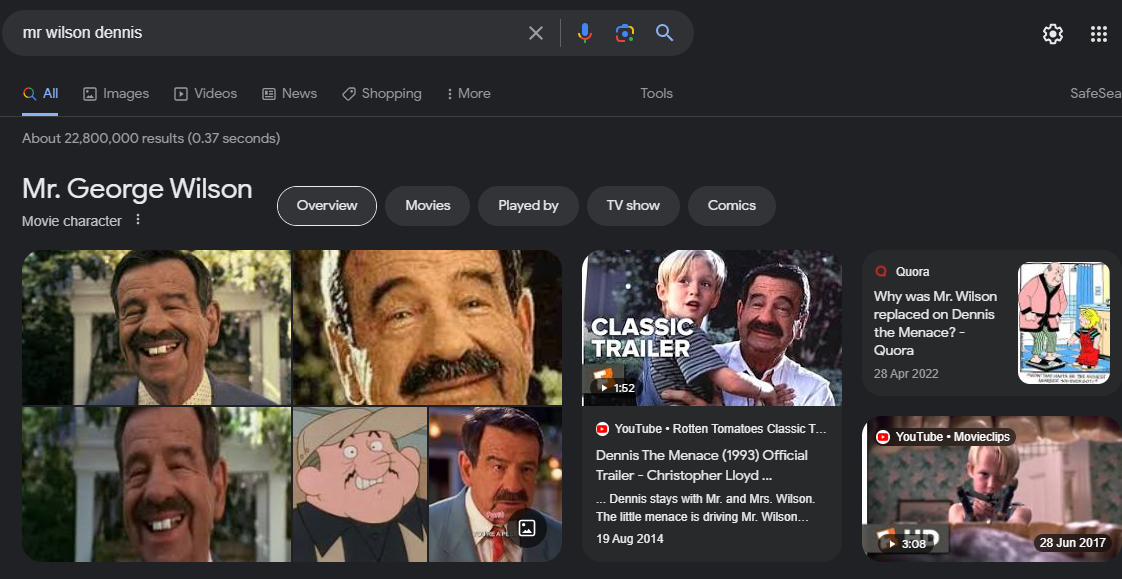The width and height of the screenshot is (1122, 579).
Task: Click the 19 Aug 2014 date text
Action: [630, 538]
